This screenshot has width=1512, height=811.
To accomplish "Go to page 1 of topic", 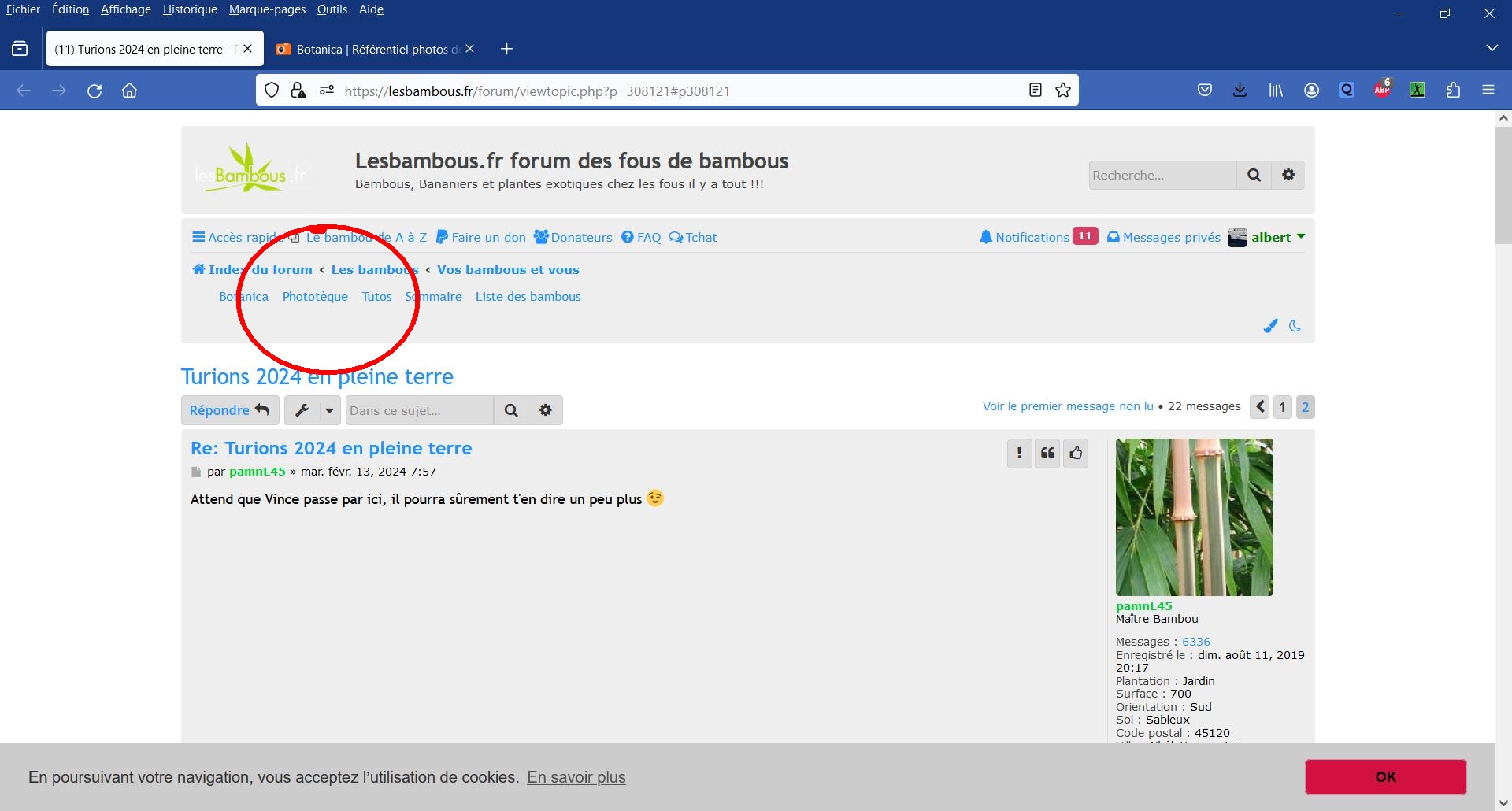I will click(1283, 406).
